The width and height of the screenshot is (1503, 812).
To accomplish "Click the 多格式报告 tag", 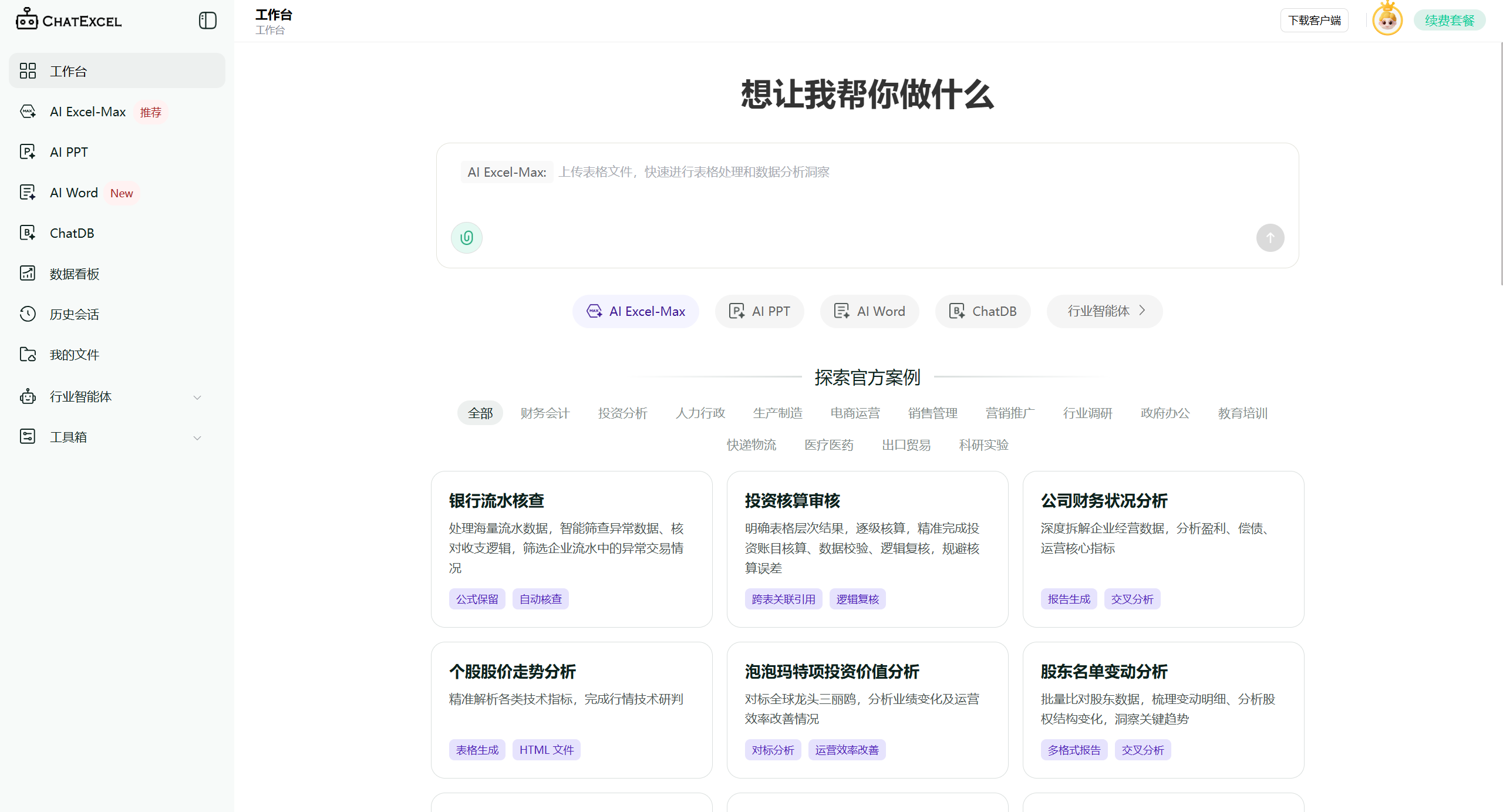I will (1074, 750).
